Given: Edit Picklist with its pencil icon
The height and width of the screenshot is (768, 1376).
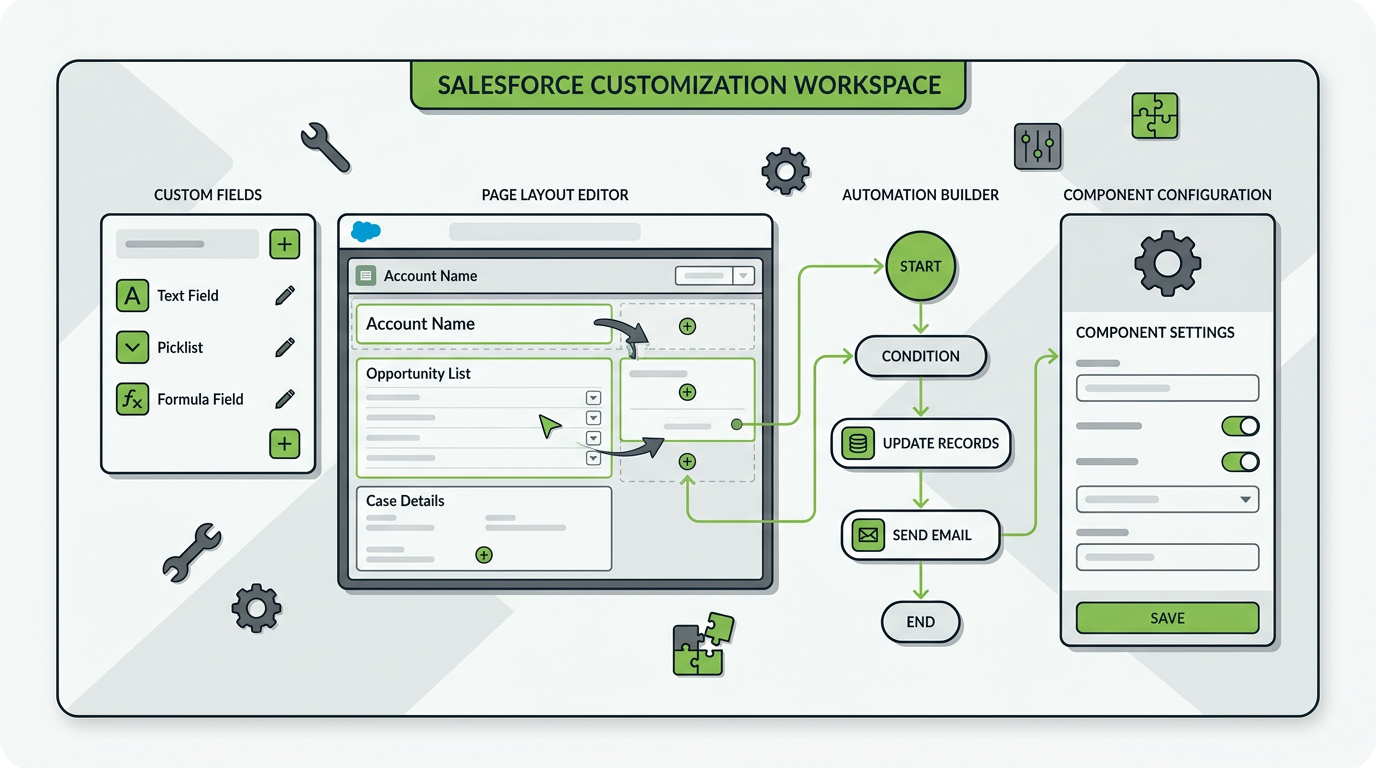Looking at the screenshot, I should 285,347.
